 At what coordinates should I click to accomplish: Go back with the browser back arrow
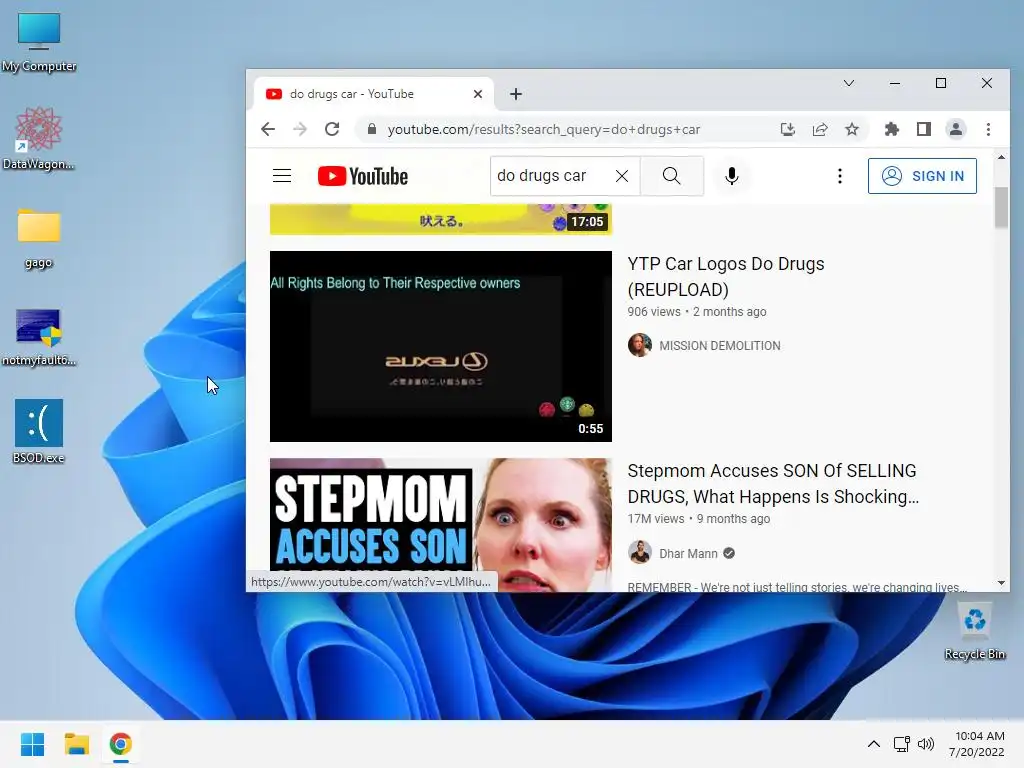point(268,129)
